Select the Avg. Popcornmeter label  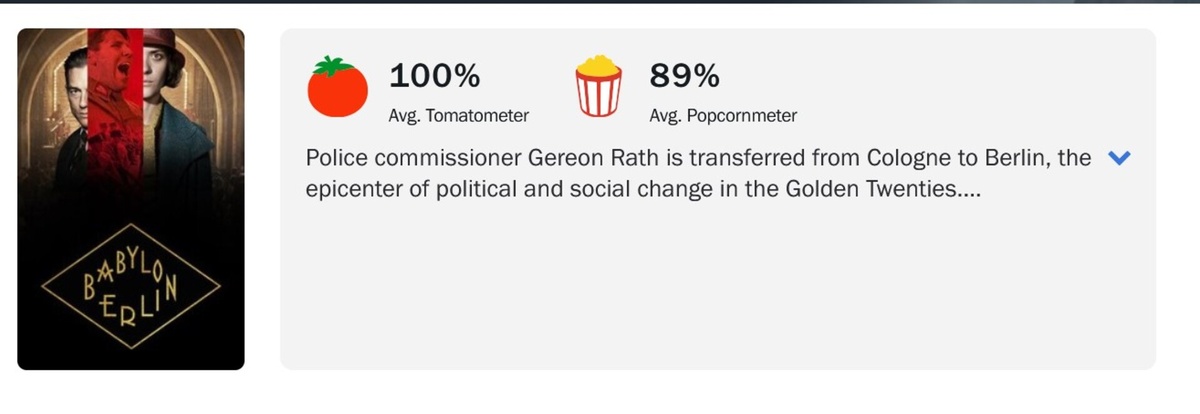[723, 116]
